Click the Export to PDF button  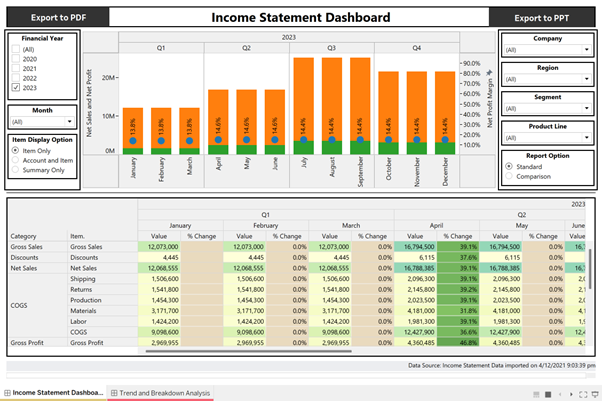42,17
